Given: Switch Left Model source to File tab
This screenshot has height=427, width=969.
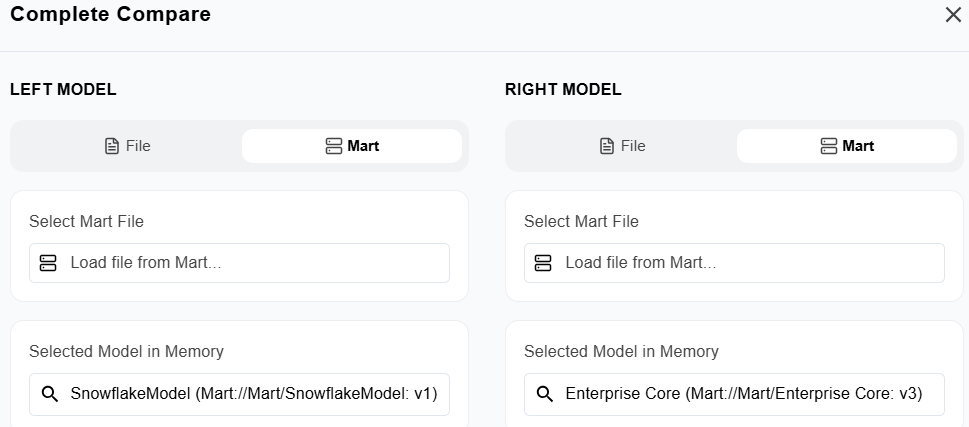Looking at the screenshot, I should click(x=128, y=146).
